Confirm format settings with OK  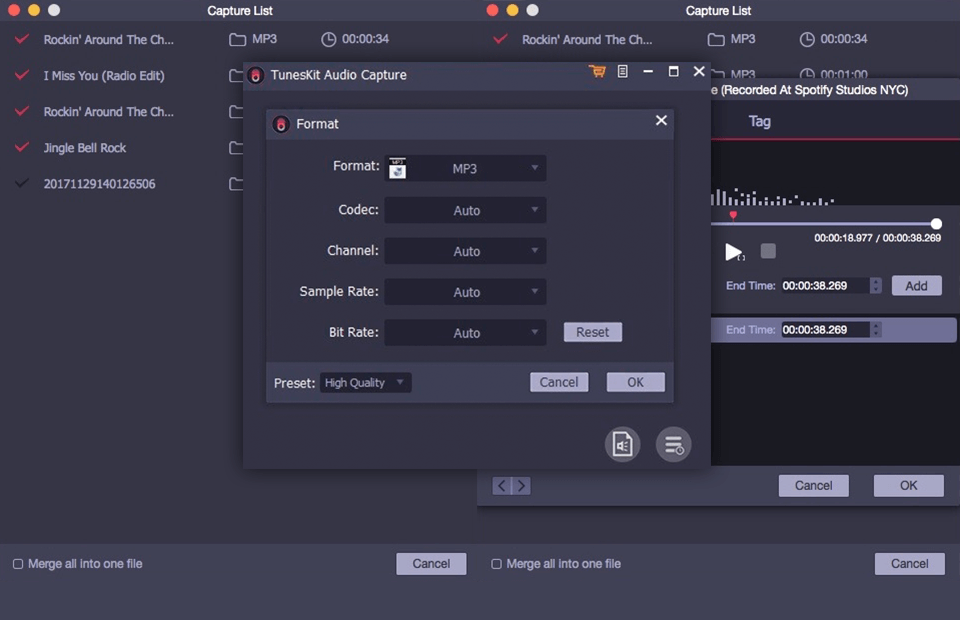click(x=635, y=382)
